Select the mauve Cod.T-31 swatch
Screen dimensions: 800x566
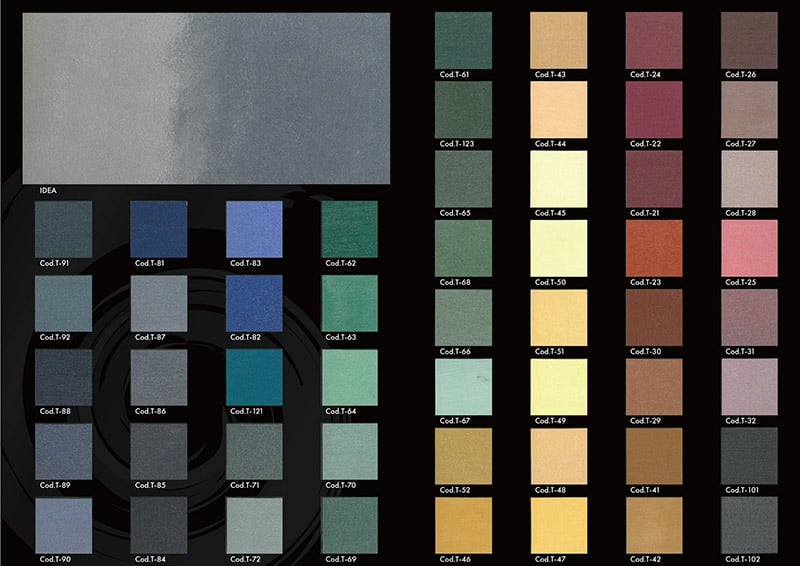point(749,317)
